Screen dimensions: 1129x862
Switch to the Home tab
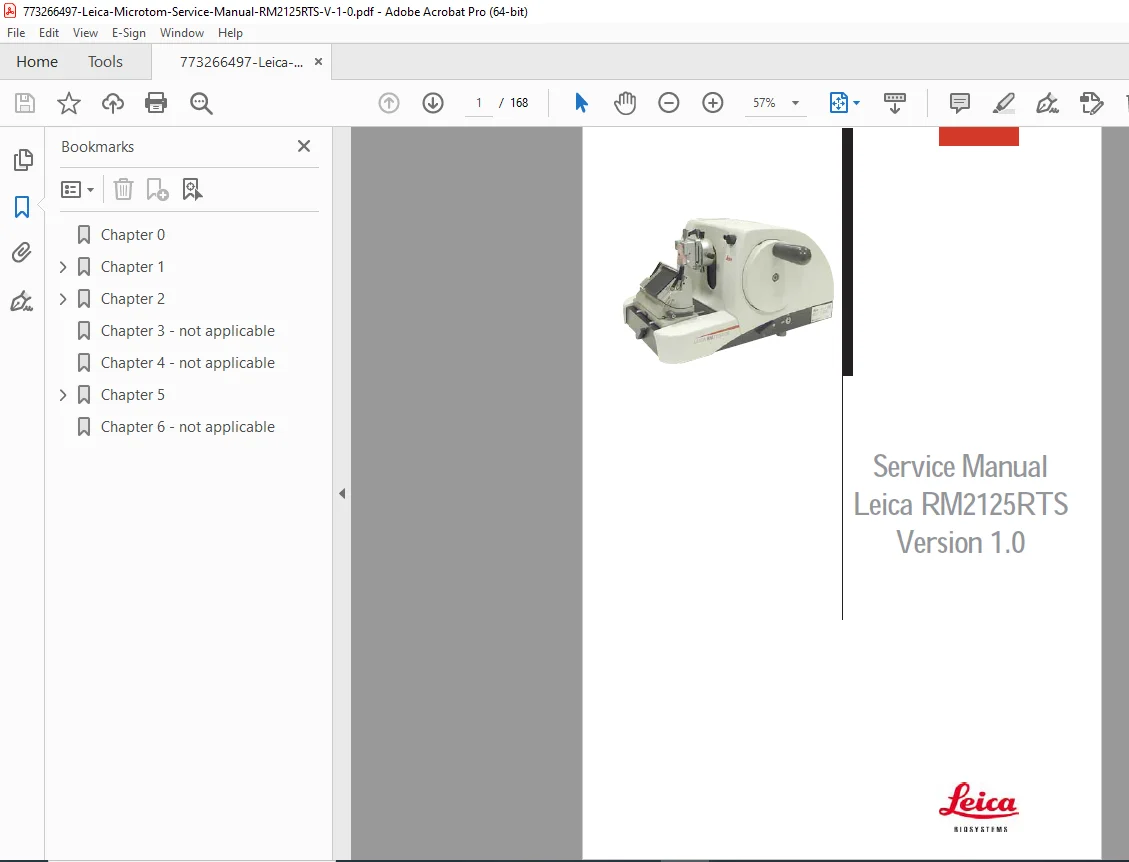tap(37, 62)
